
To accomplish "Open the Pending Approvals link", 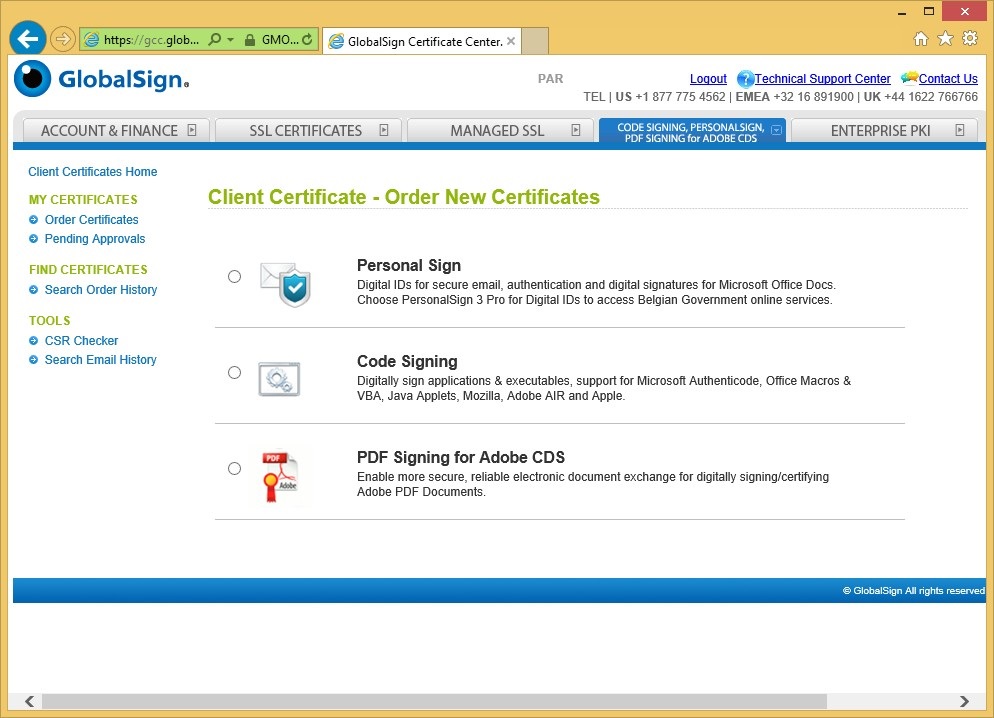I will [x=94, y=239].
